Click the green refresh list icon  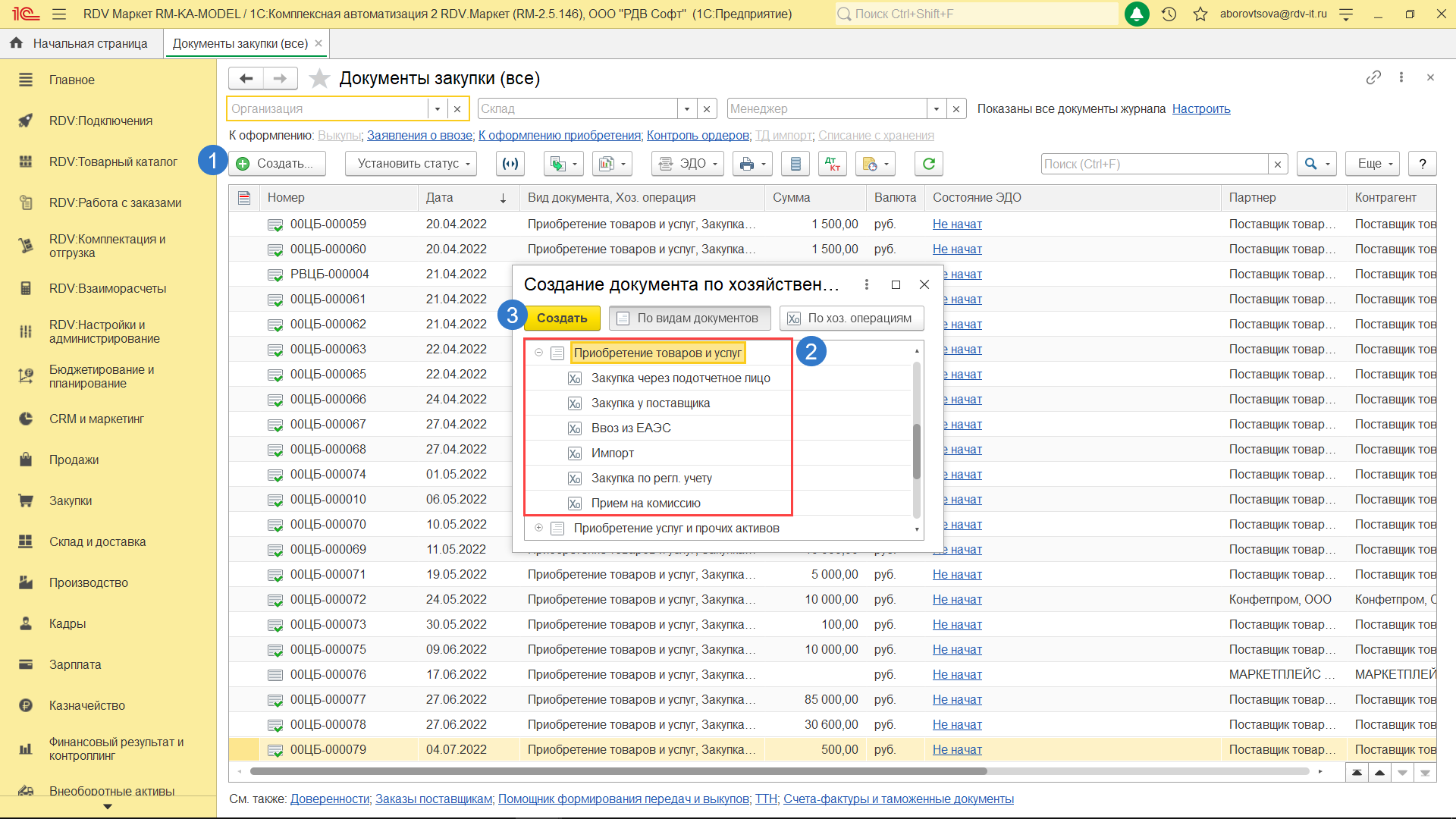pyautogui.click(x=929, y=164)
